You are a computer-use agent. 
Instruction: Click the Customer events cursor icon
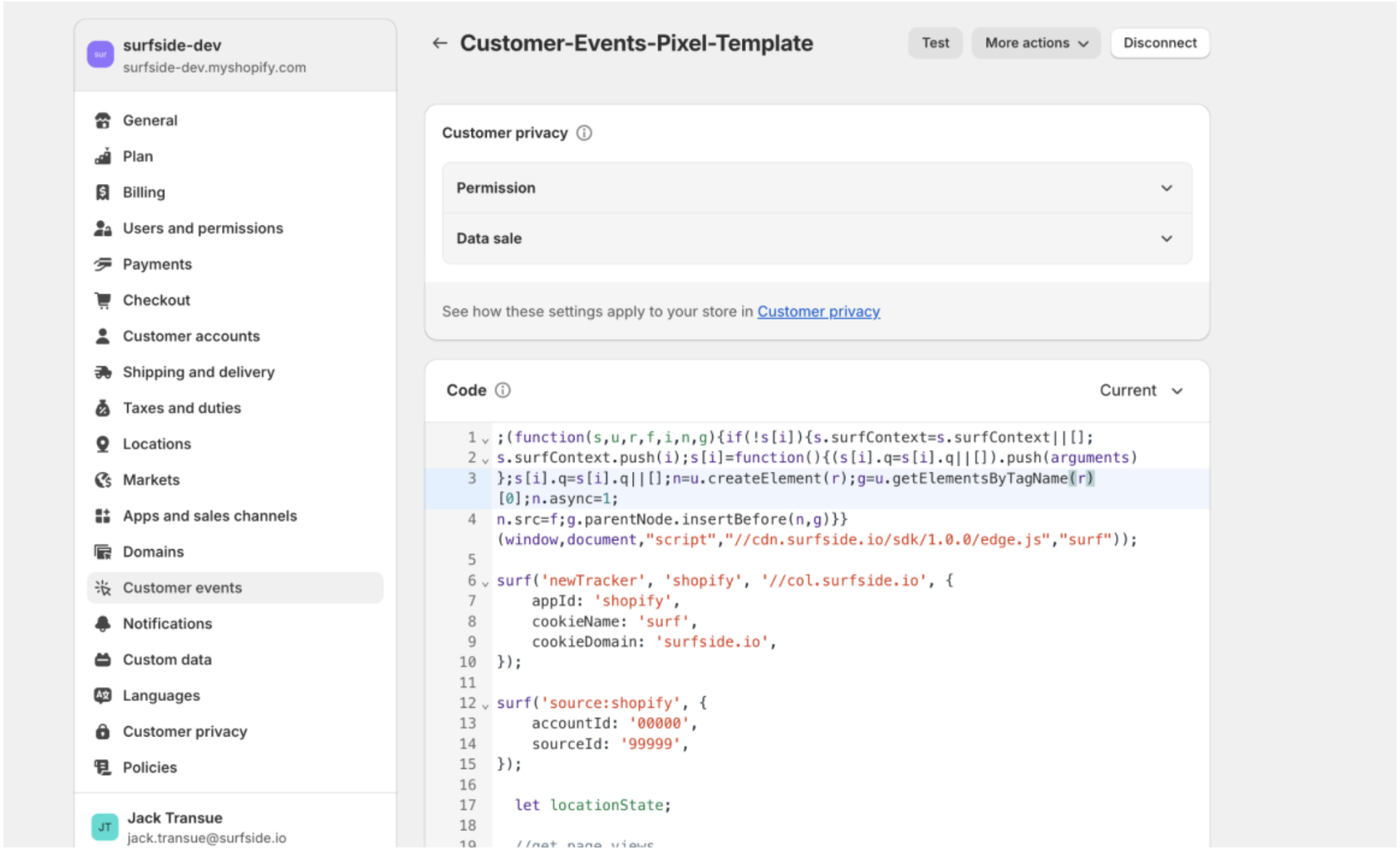(x=103, y=588)
